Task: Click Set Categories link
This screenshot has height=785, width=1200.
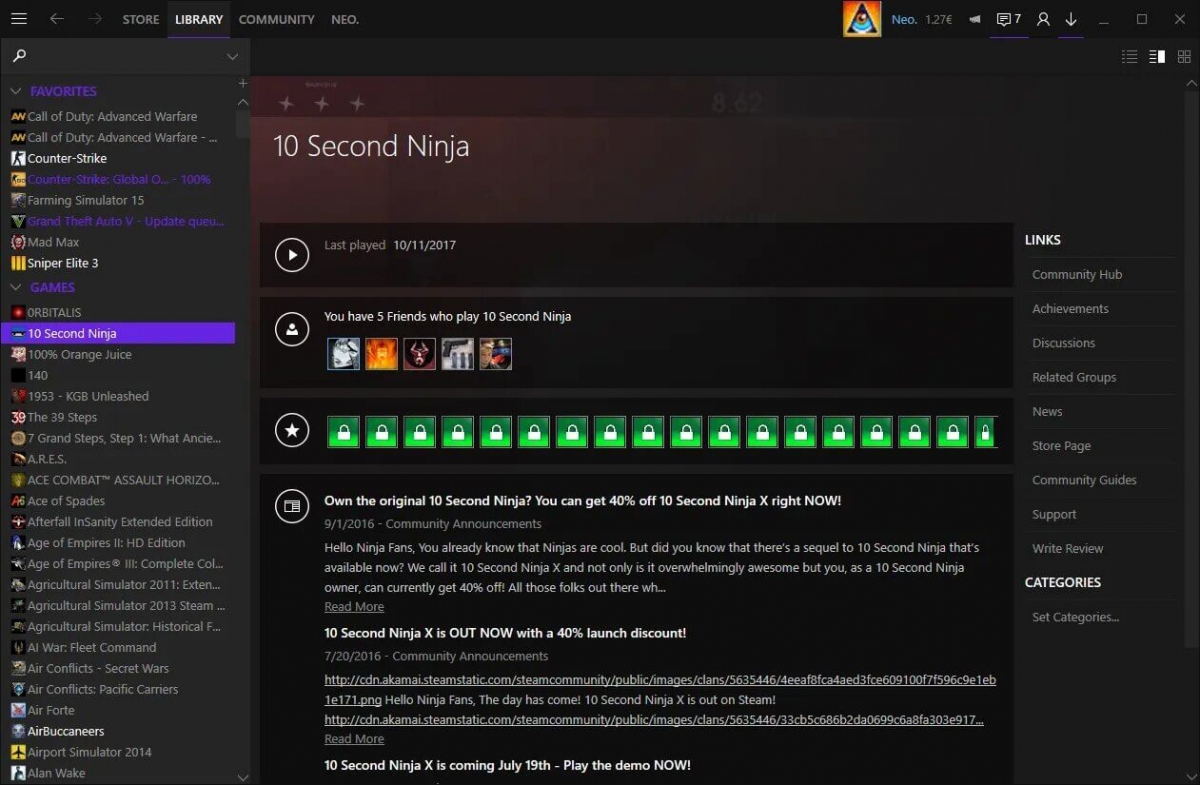Action: pyautogui.click(x=1075, y=617)
